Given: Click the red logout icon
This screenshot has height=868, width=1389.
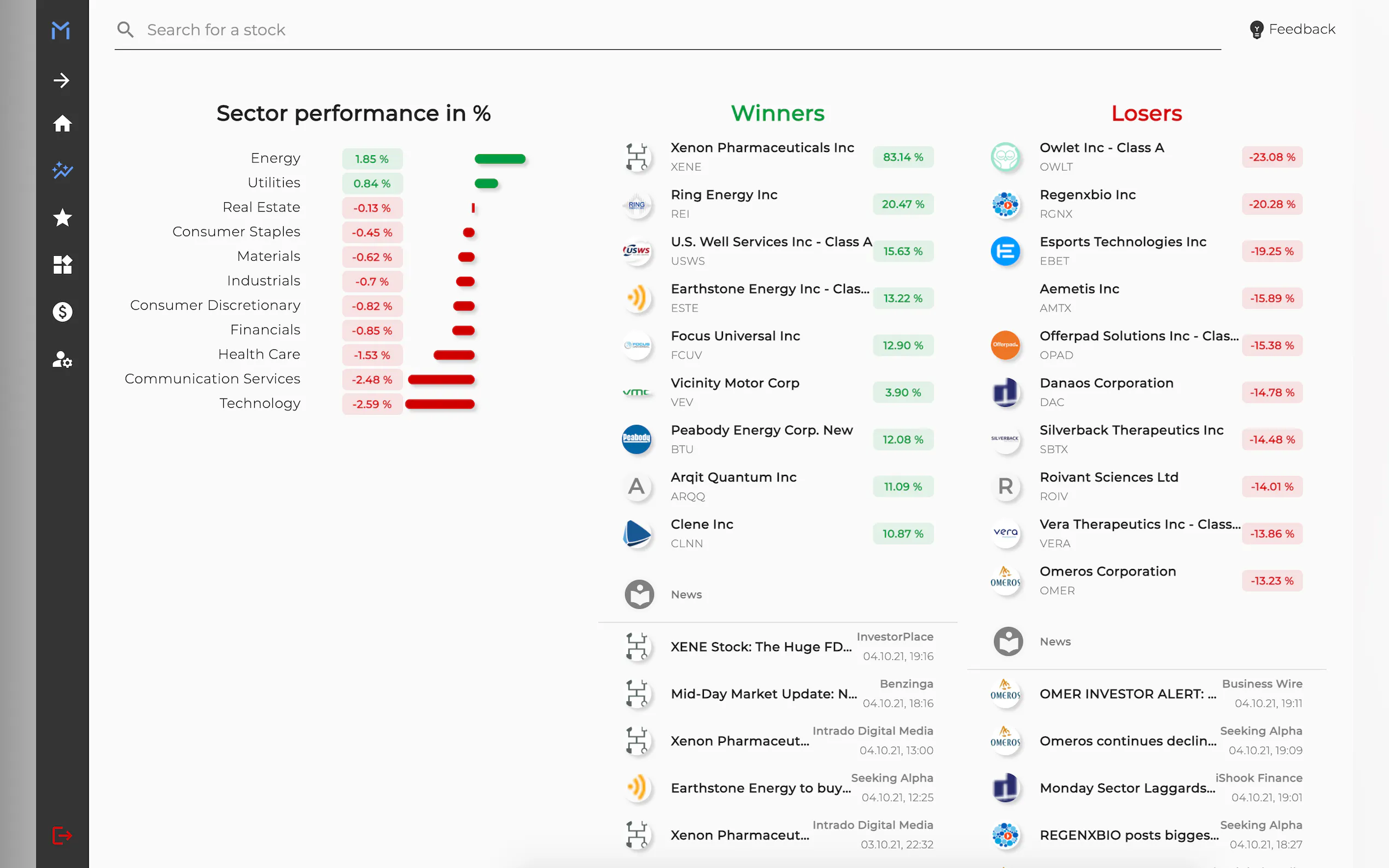Looking at the screenshot, I should coord(62,835).
